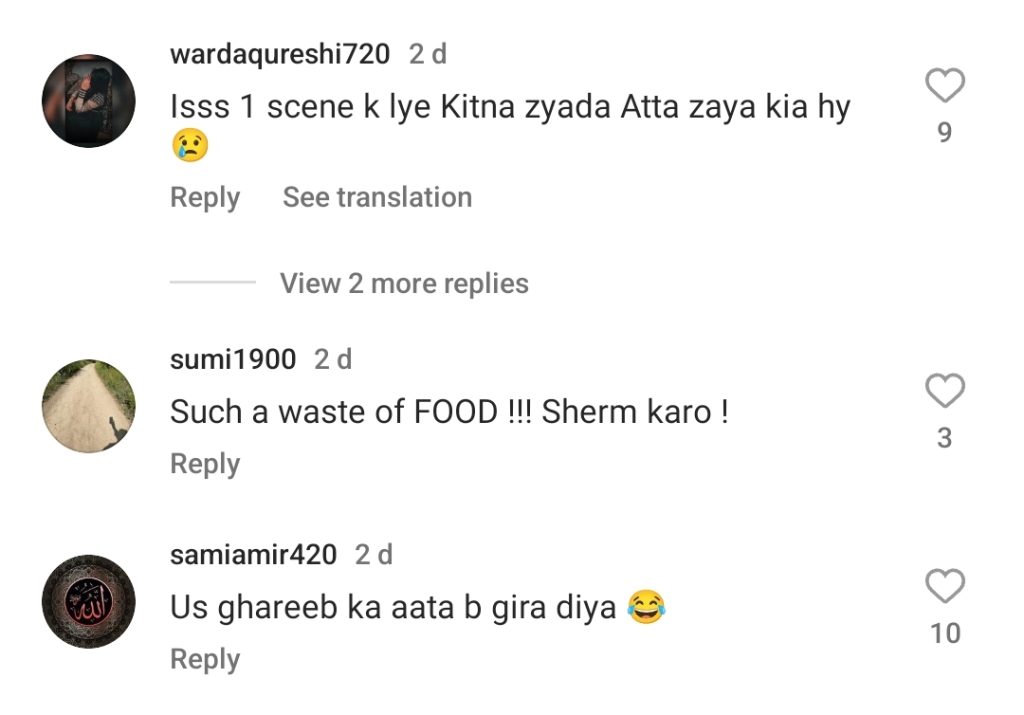Viewport: 1024px width, 715px height.
Task: View the 9 likes on wardaqureshi720's comment
Action: point(944,133)
